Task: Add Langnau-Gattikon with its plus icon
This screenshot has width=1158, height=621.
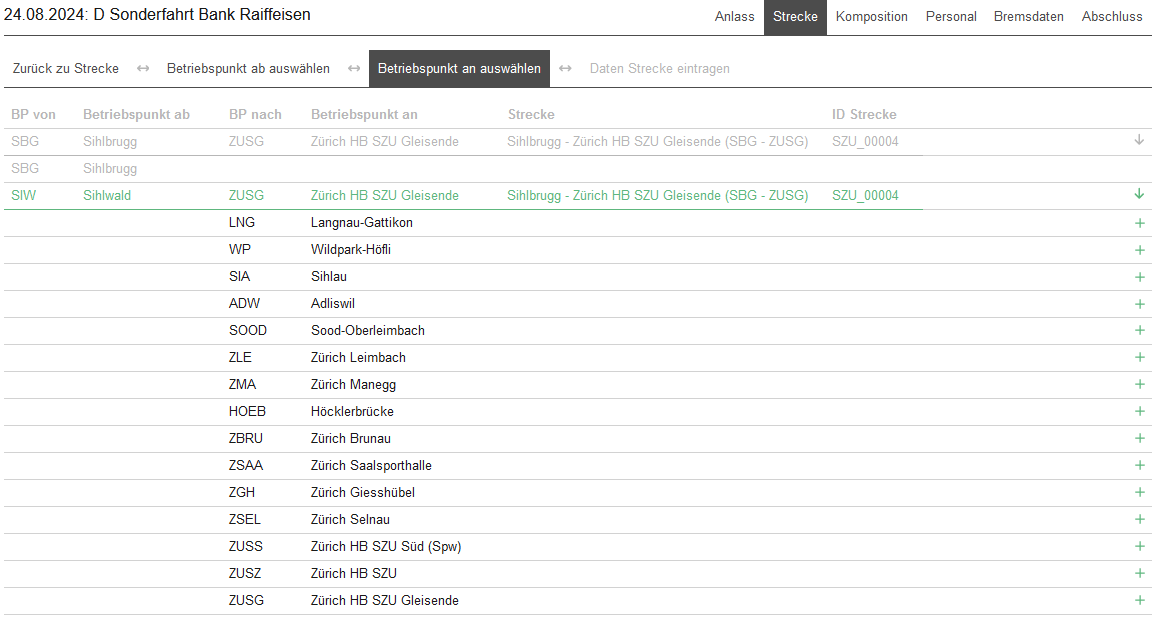Action: coord(1139,223)
